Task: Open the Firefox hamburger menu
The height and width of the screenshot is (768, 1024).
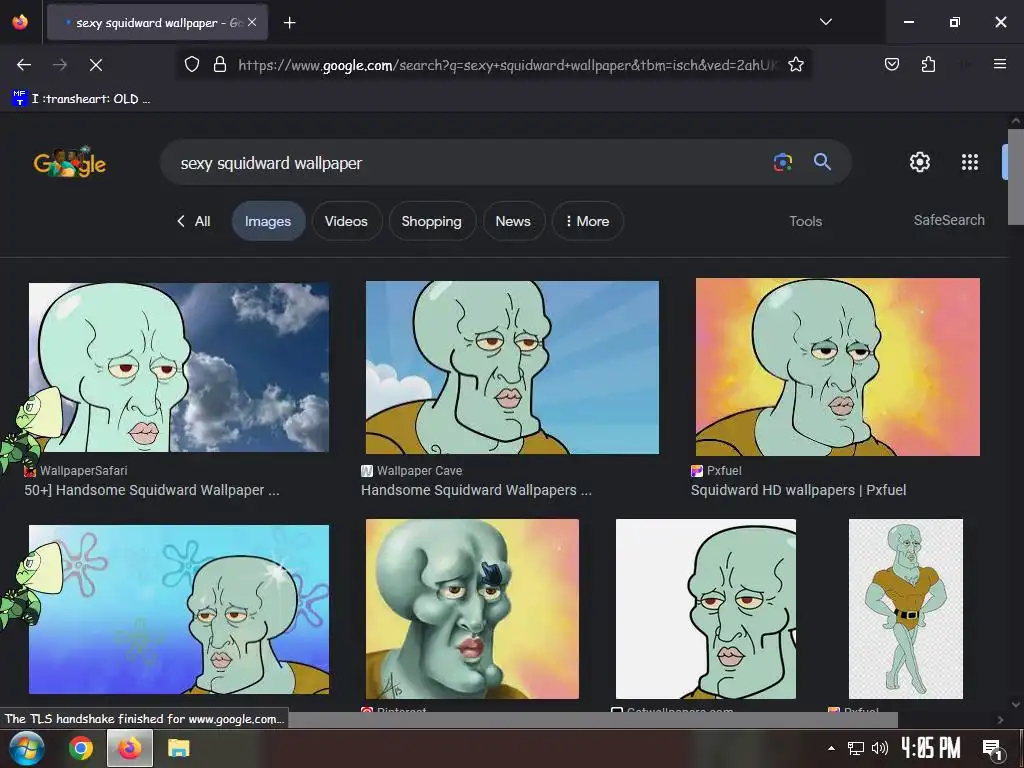Action: pyautogui.click(x=999, y=64)
